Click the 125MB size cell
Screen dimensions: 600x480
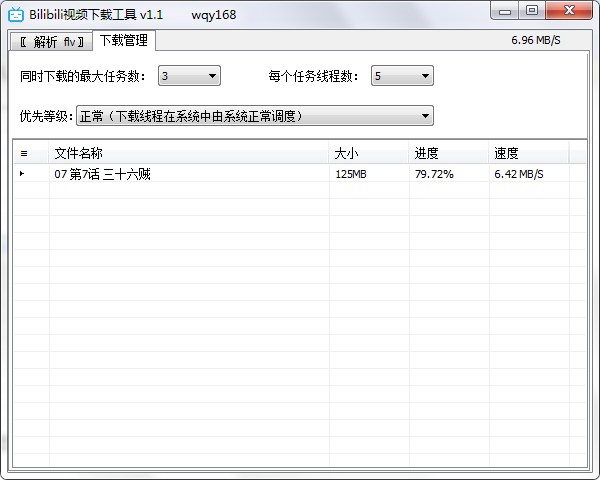click(x=351, y=174)
